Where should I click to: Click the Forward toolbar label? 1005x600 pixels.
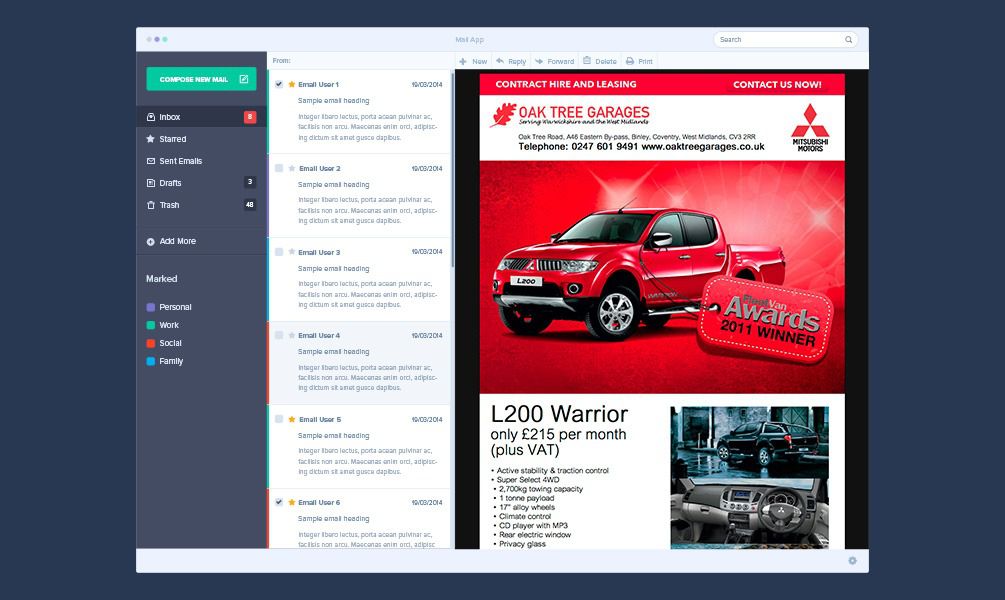(x=561, y=62)
